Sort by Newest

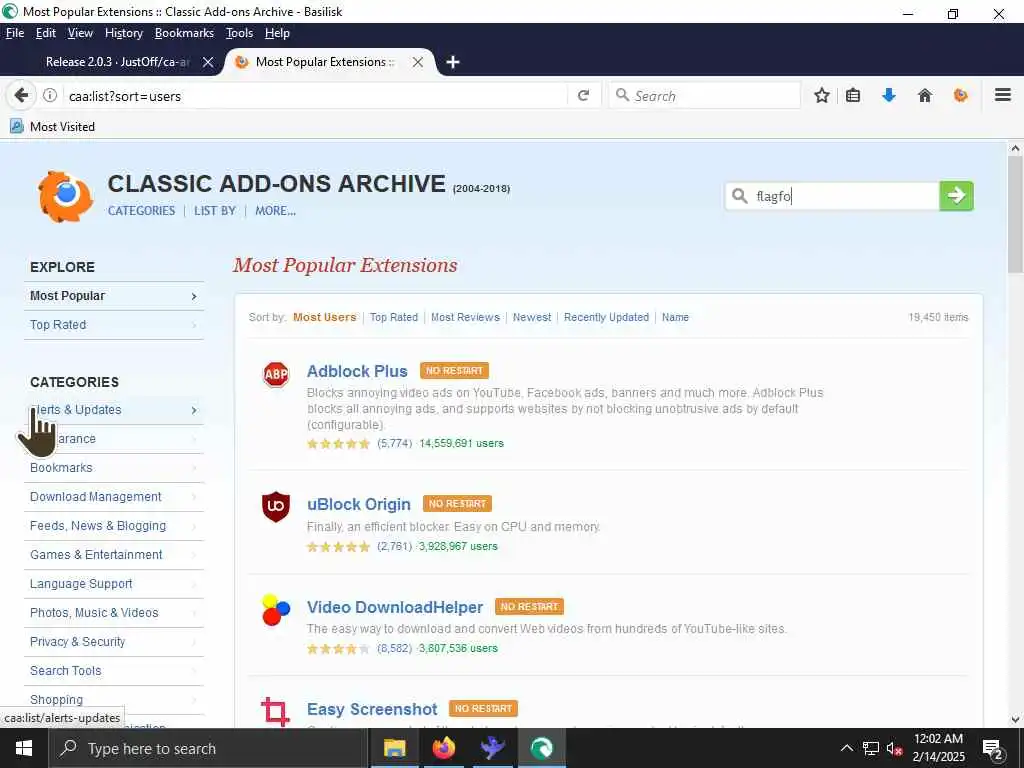(532, 317)
